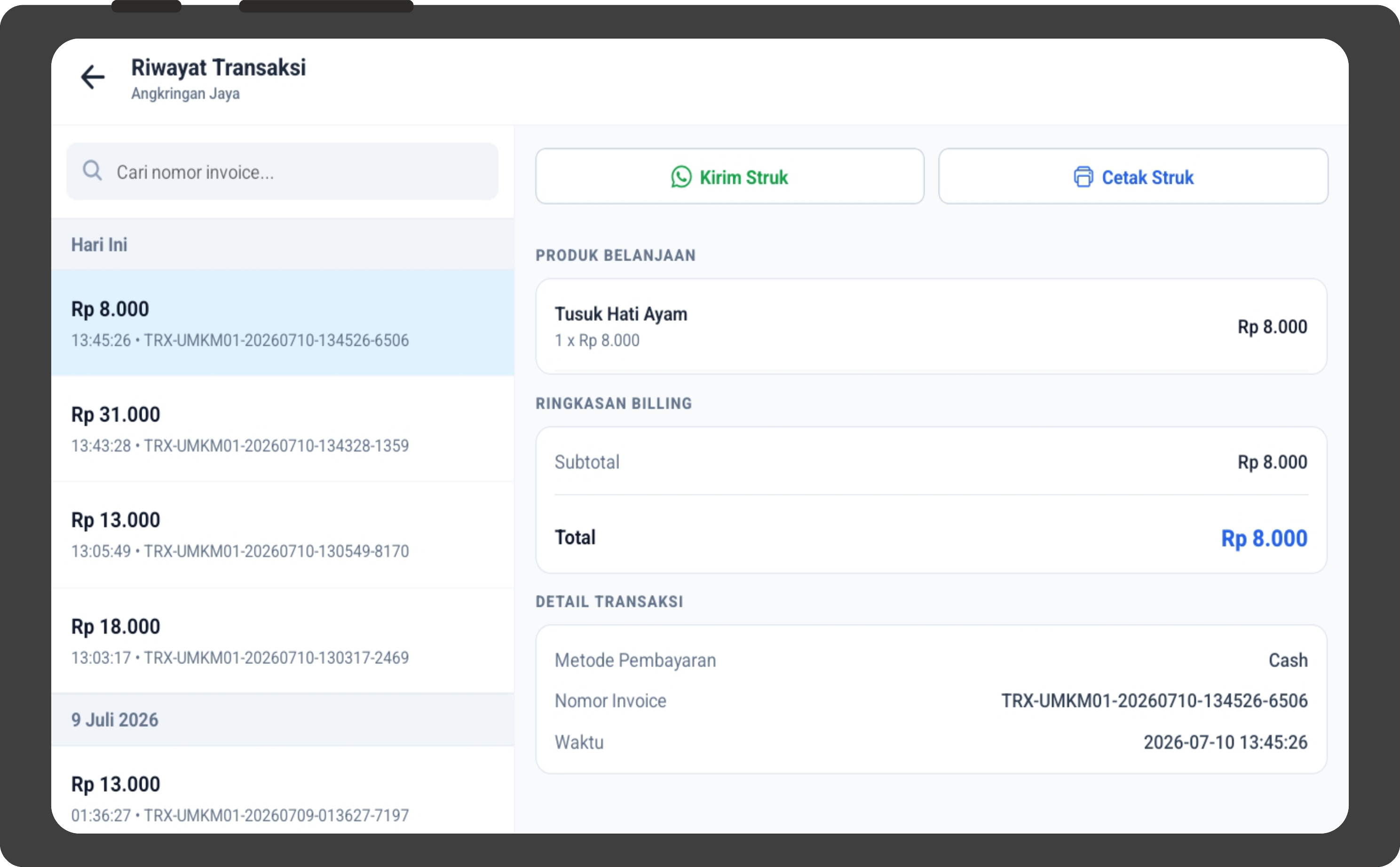The height and width of the screenshot is (867, 1400).
Task: Open the Rp 31.000 transaction row
Action: pos(283,429)
